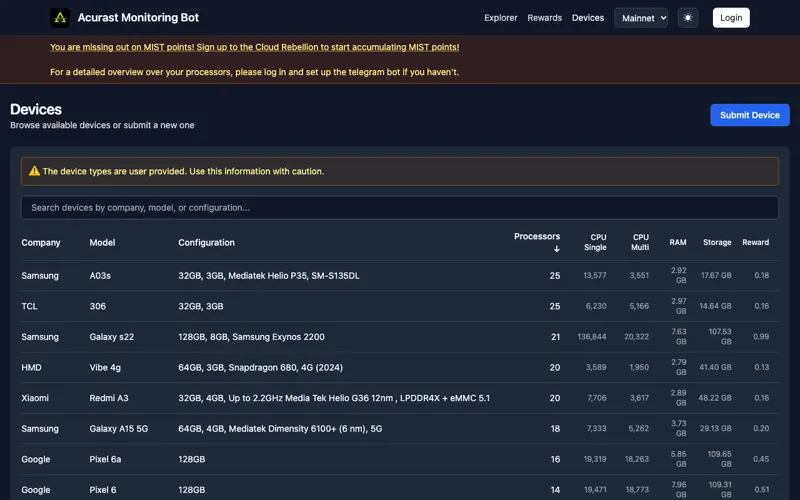The width and height of the screenshot is (800, 500).
Task: Click the TCL company cell
Action: [29, 306]
